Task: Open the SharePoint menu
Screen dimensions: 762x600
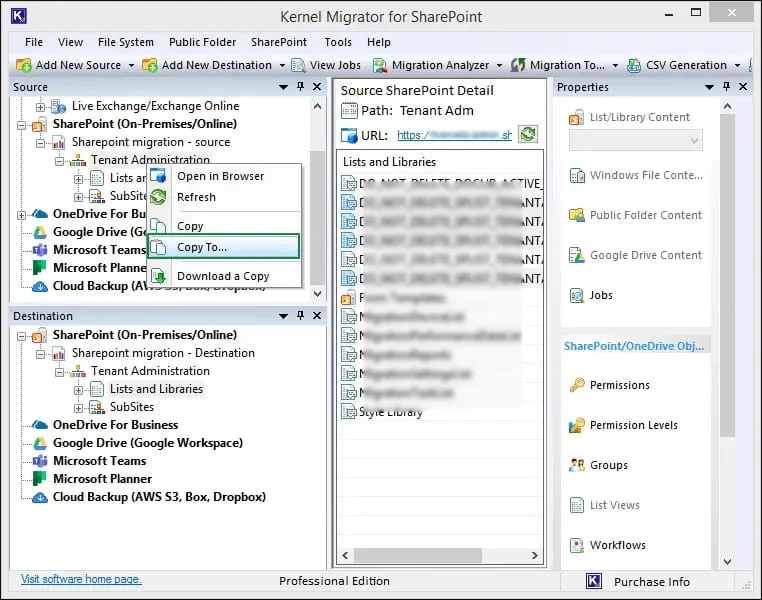Action: 279,42
